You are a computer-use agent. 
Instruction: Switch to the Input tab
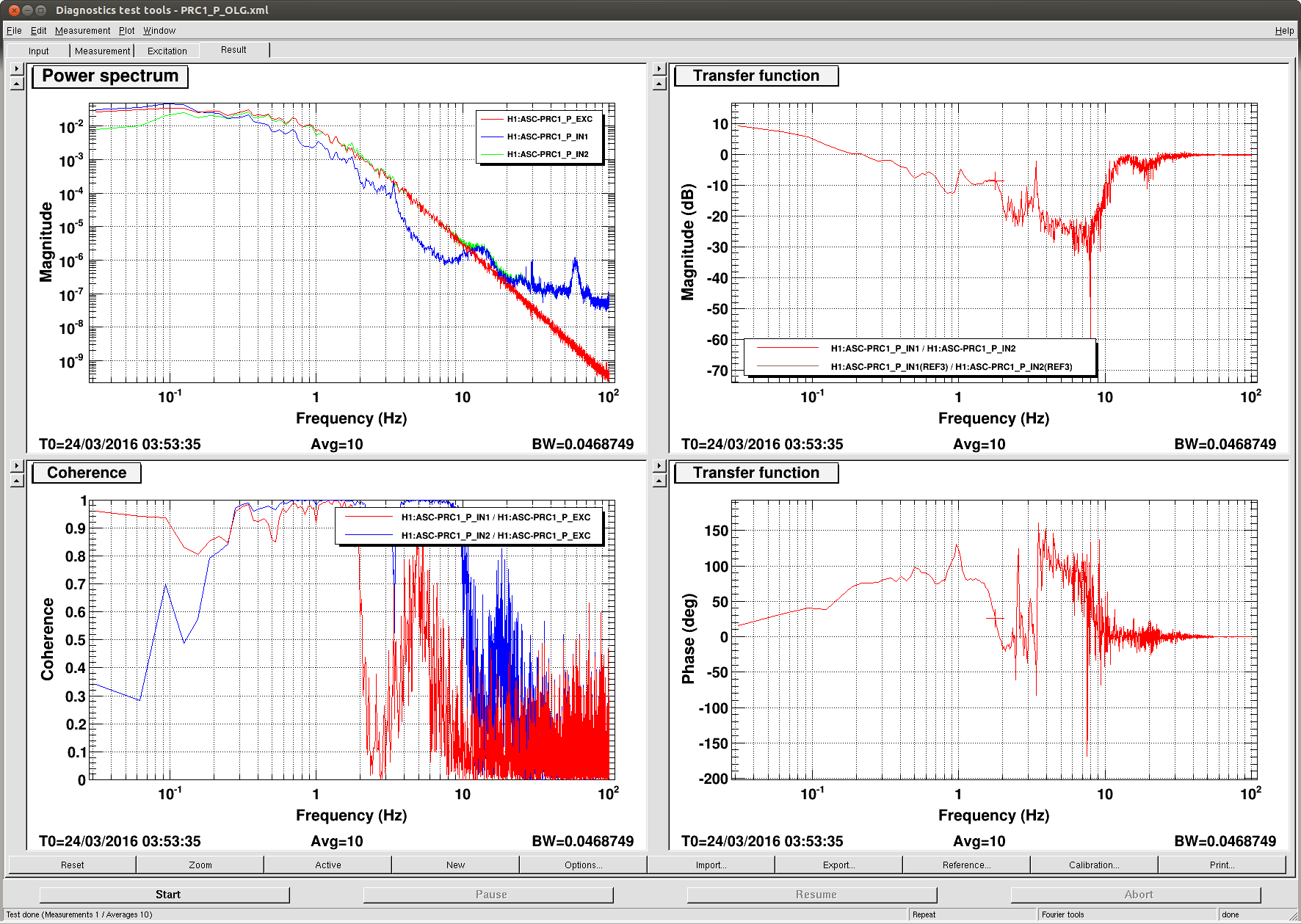(x=38, y=51)
